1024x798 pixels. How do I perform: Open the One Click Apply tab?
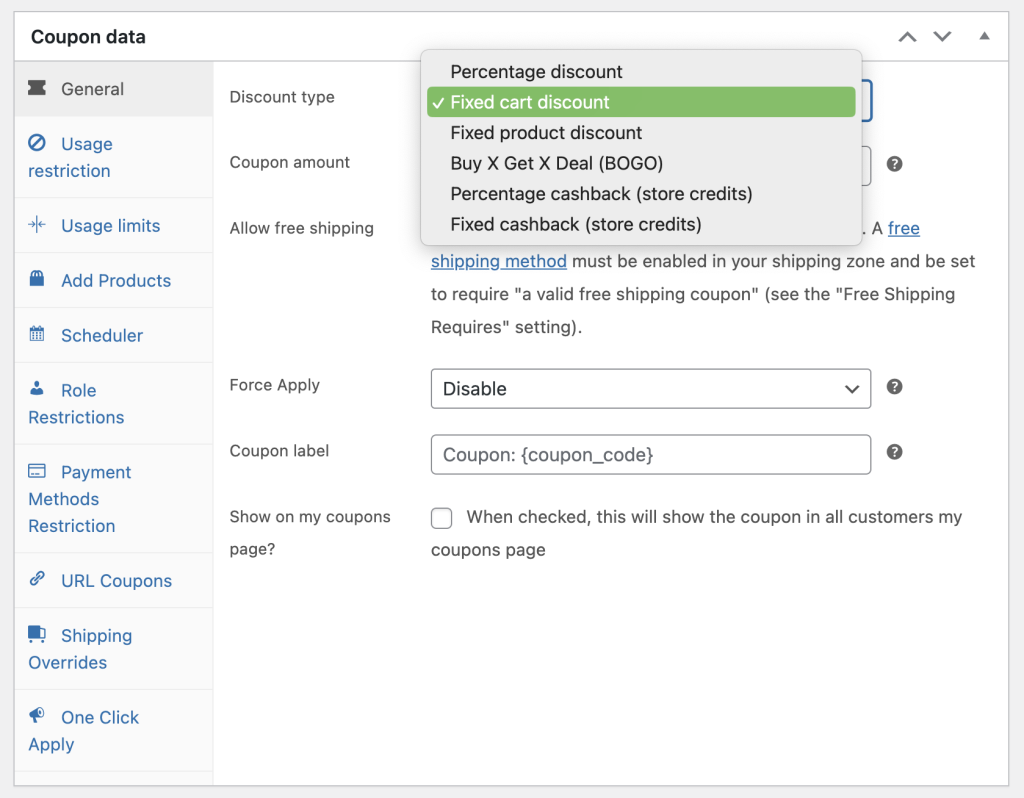pos(114,731)
